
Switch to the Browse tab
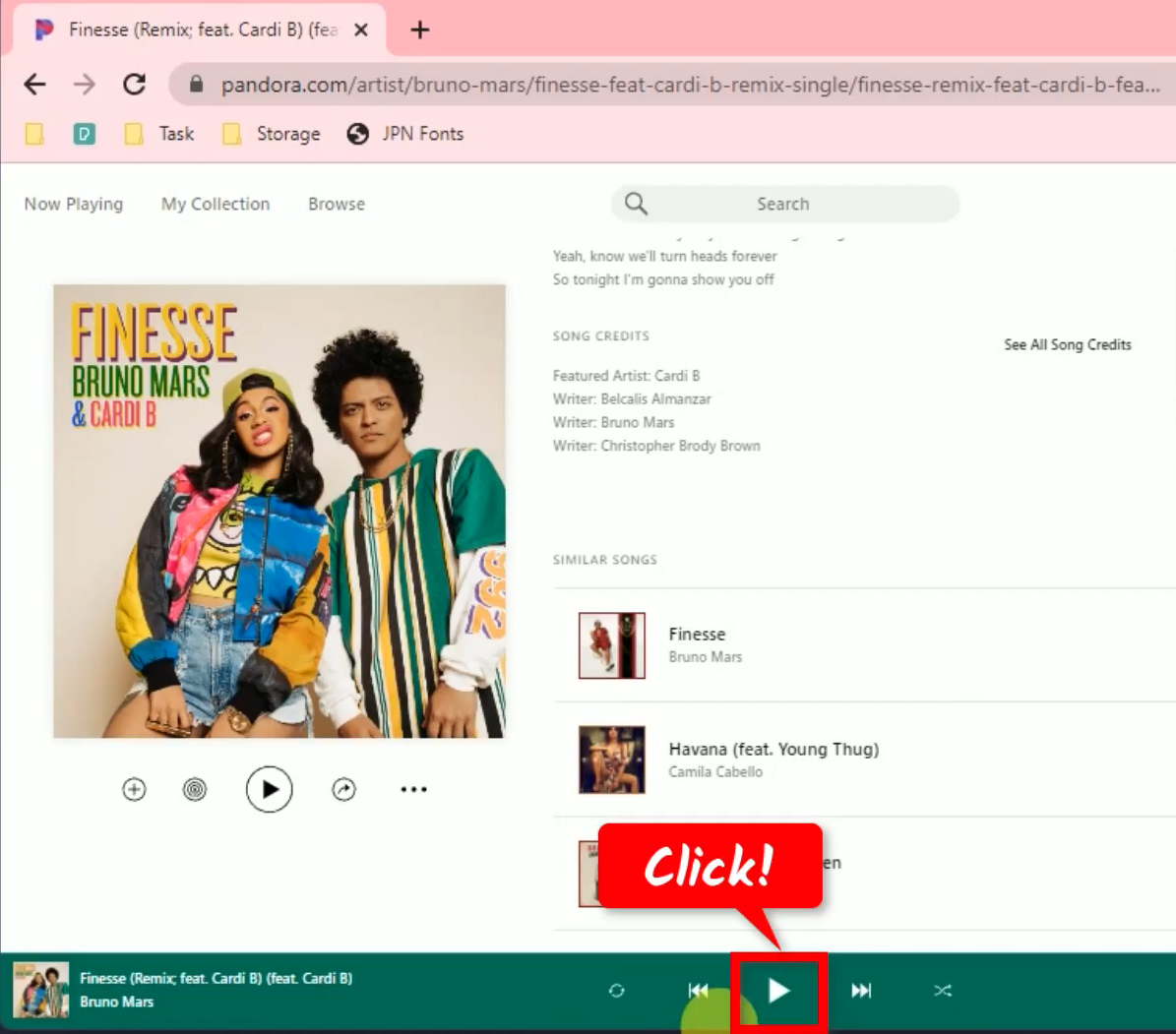tap(336, 204)
